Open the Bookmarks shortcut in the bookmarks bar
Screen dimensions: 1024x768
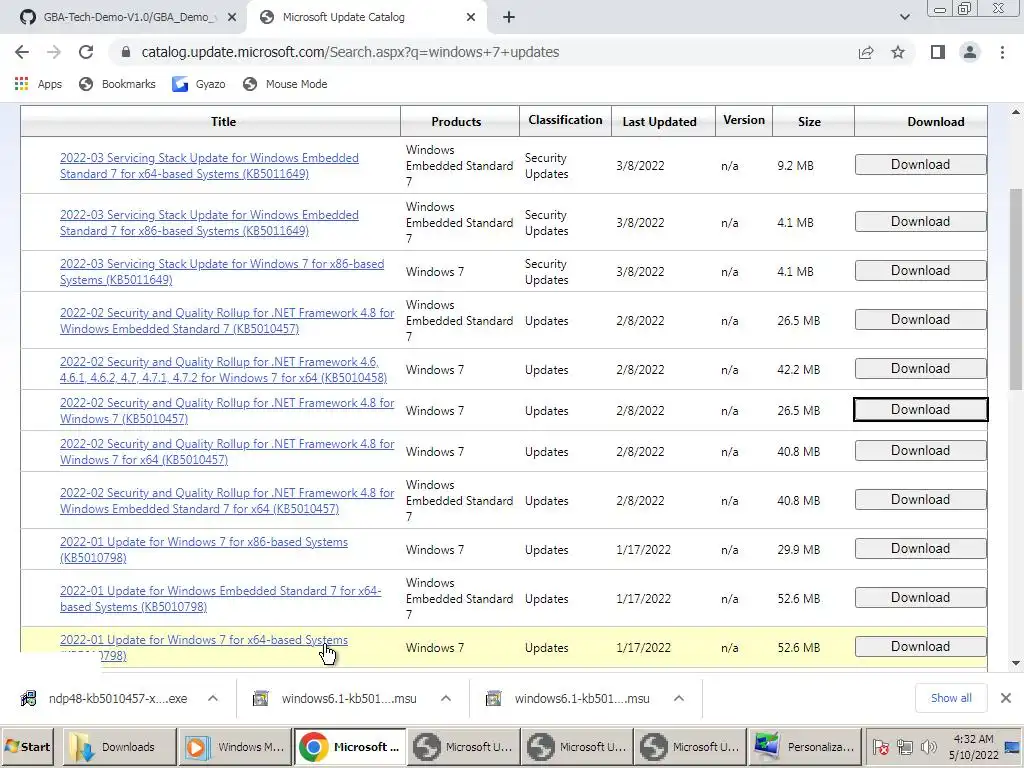[x=117, y=84]
